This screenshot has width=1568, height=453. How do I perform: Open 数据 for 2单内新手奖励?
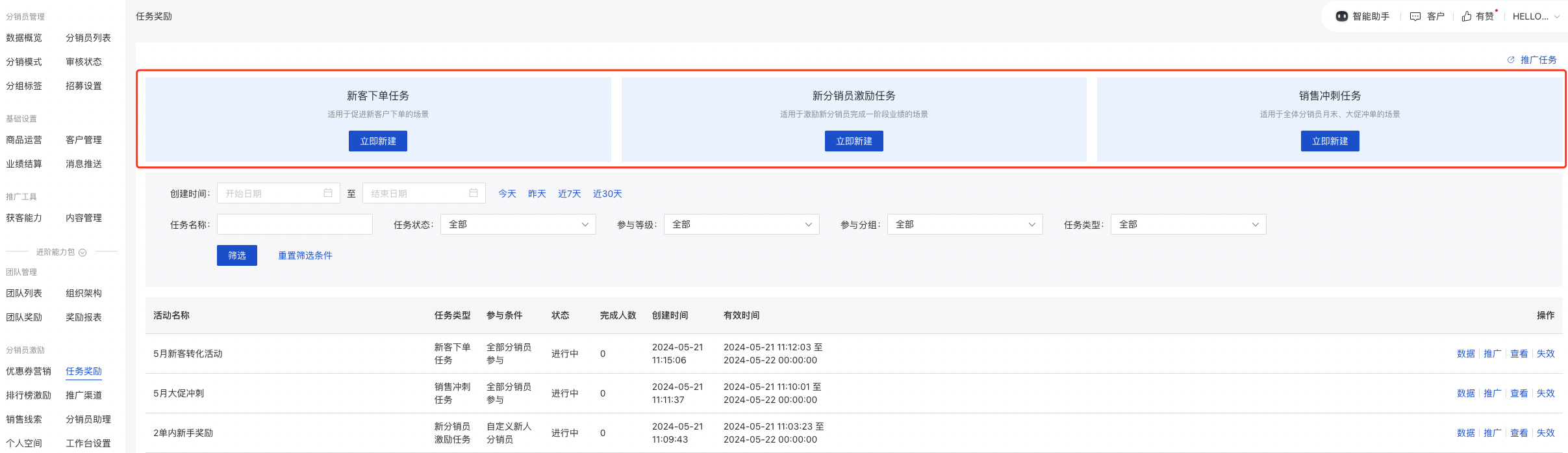pos(1466,433)
